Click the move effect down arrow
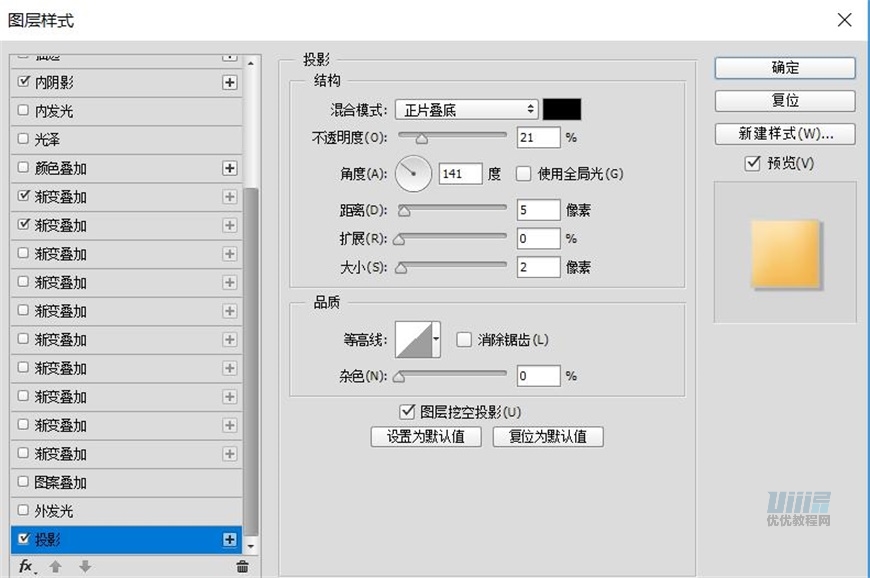The height and width of the screenshot is (578, 870). click(x=85, y=567)
